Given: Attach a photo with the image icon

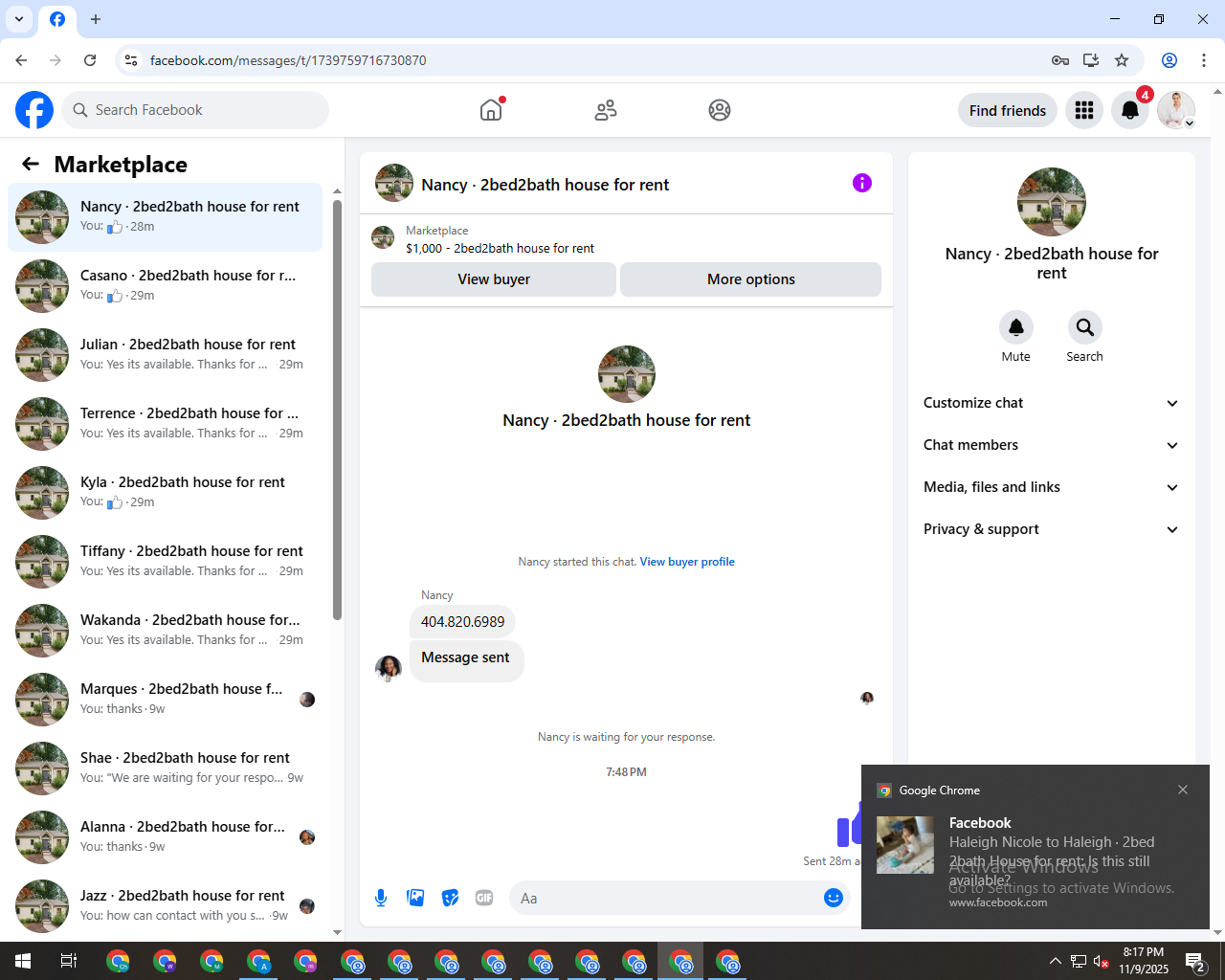Looking at the screenshot, I should click(415, 898).
